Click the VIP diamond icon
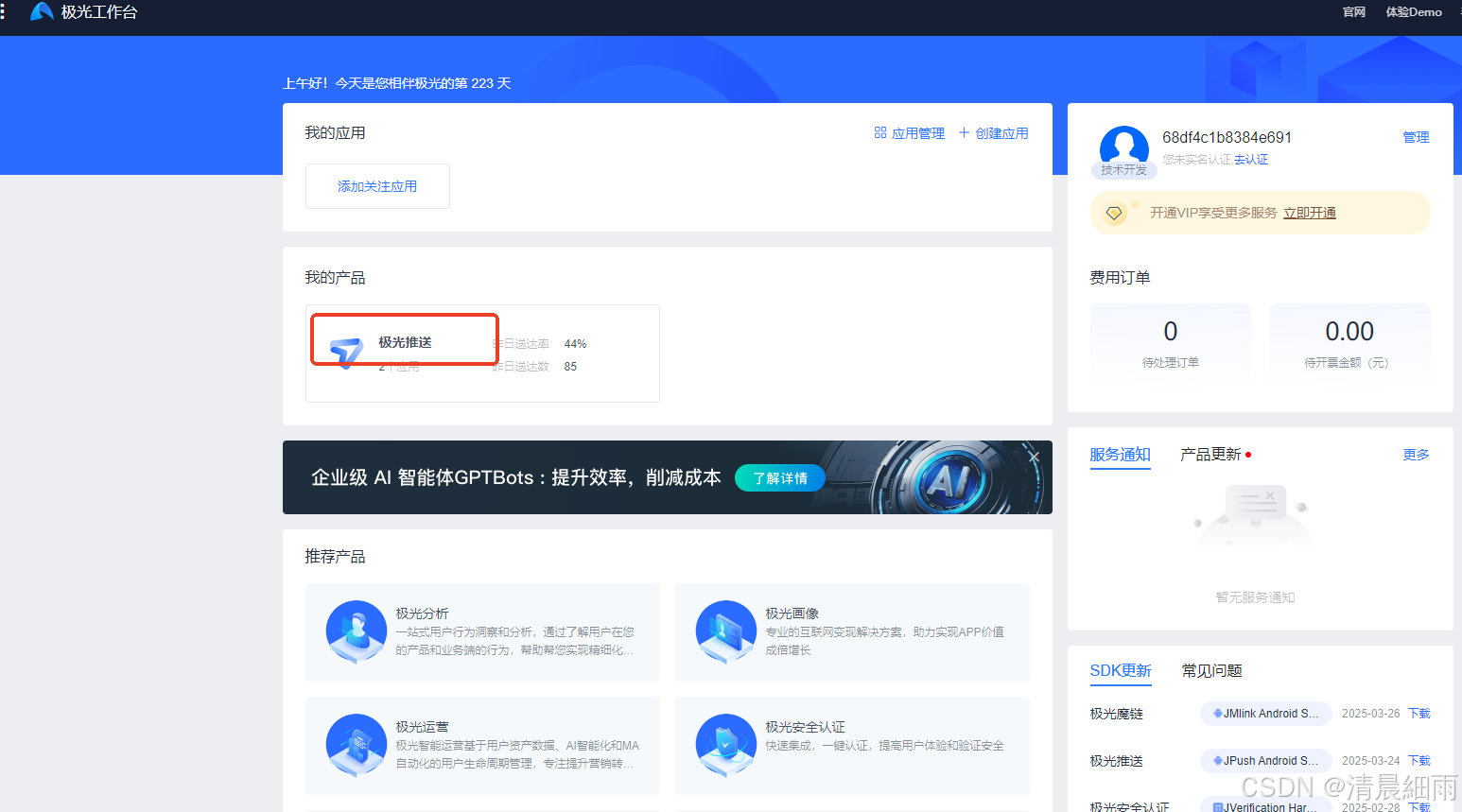The height and width of the screenshot is (812, 1462). (1114, 213)
